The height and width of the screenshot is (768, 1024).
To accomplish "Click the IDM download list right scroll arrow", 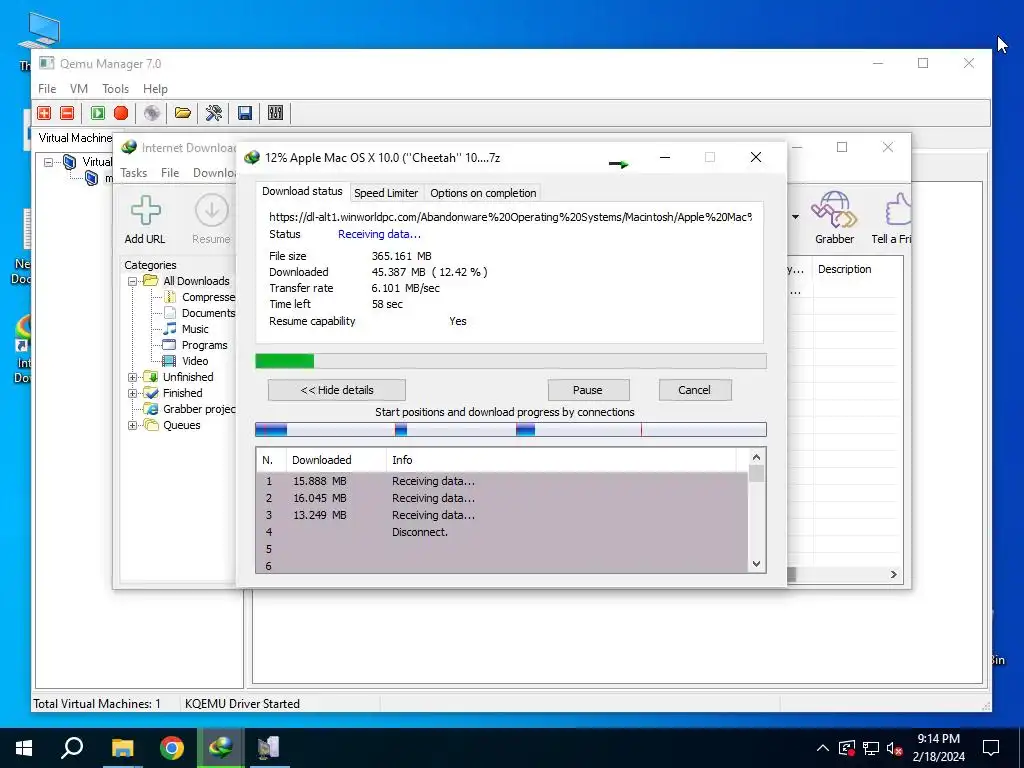I will click(893, 575).
